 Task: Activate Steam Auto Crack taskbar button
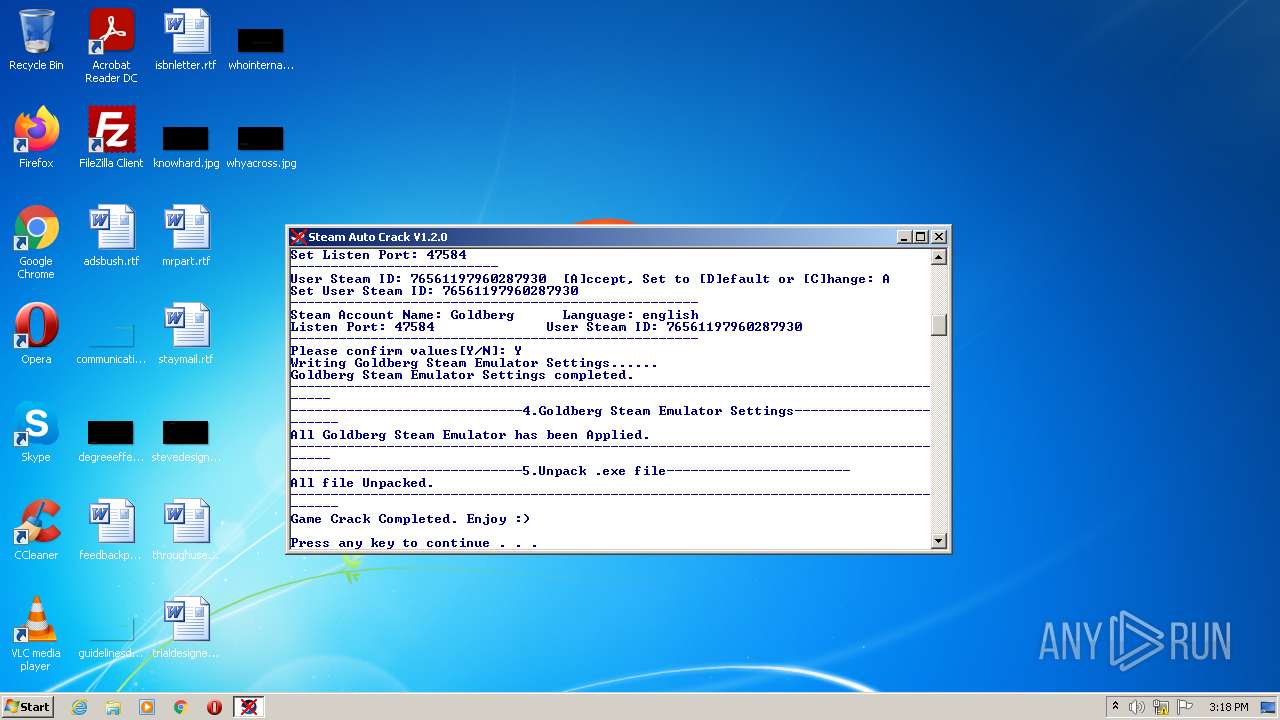pos(249,707)
